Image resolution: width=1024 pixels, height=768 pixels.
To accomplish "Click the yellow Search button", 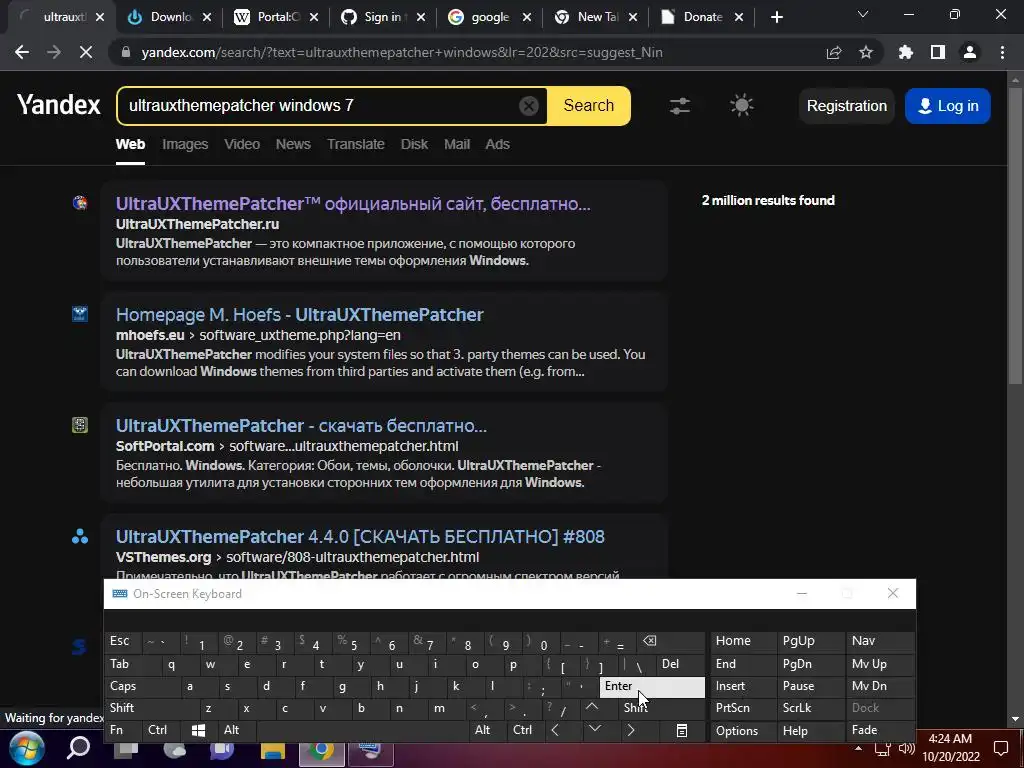I will [588, 105].
